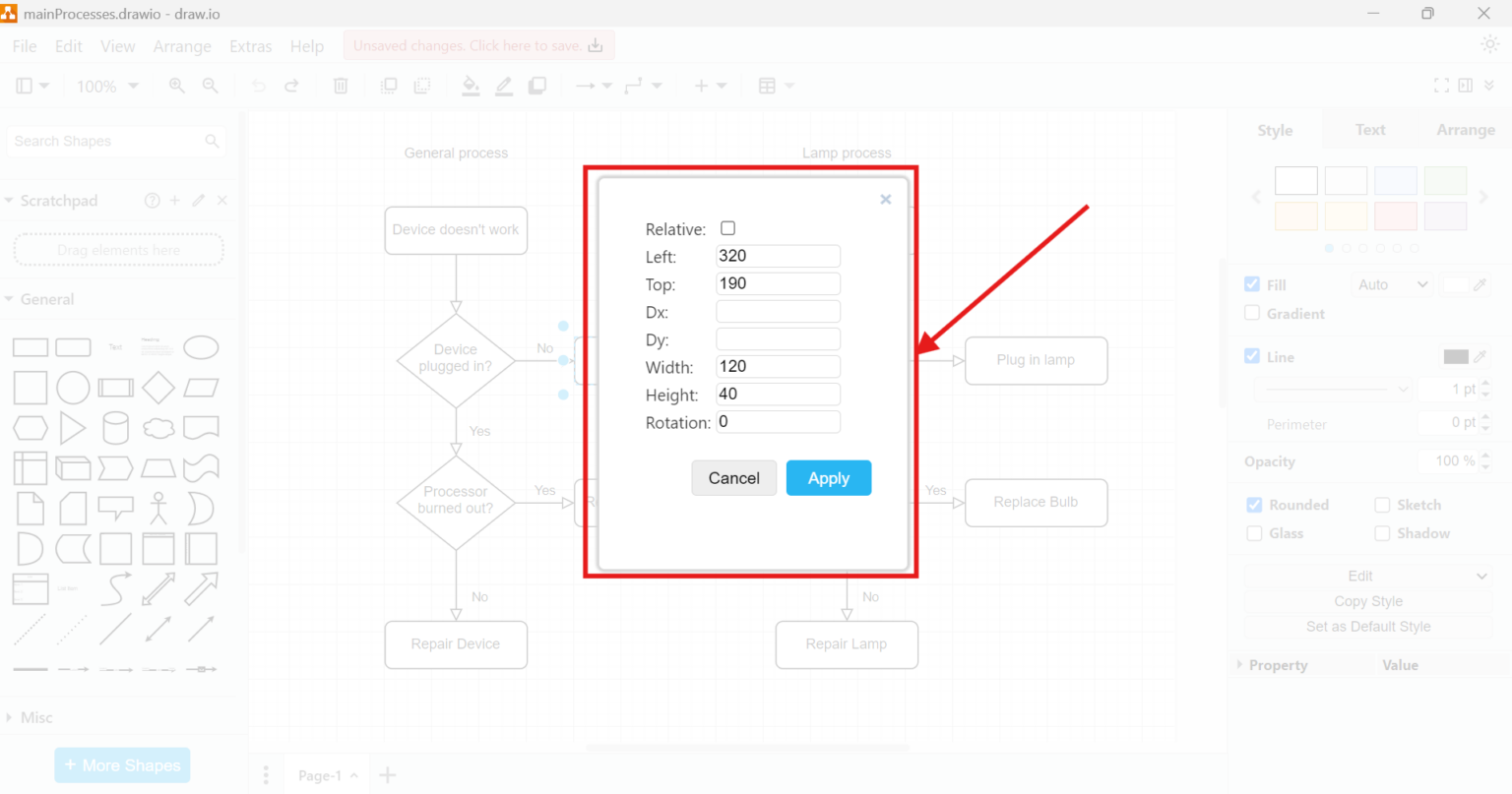Click the Cancel button
Screen dimensions: 1512x794
[734, 478]
